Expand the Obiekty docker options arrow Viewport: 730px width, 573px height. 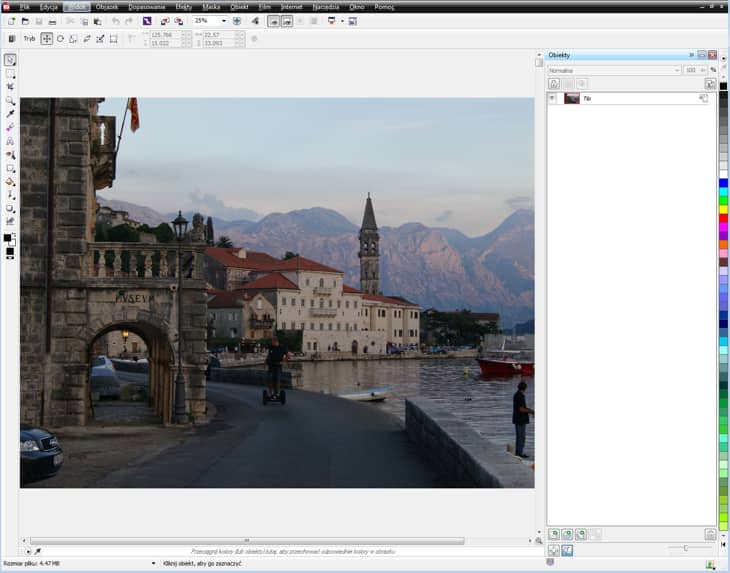(690, 55)
